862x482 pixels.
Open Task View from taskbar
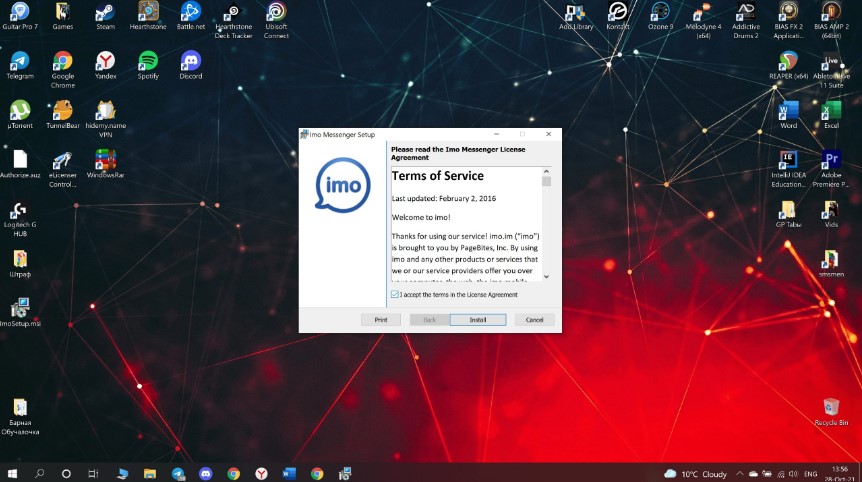[93, 473]
